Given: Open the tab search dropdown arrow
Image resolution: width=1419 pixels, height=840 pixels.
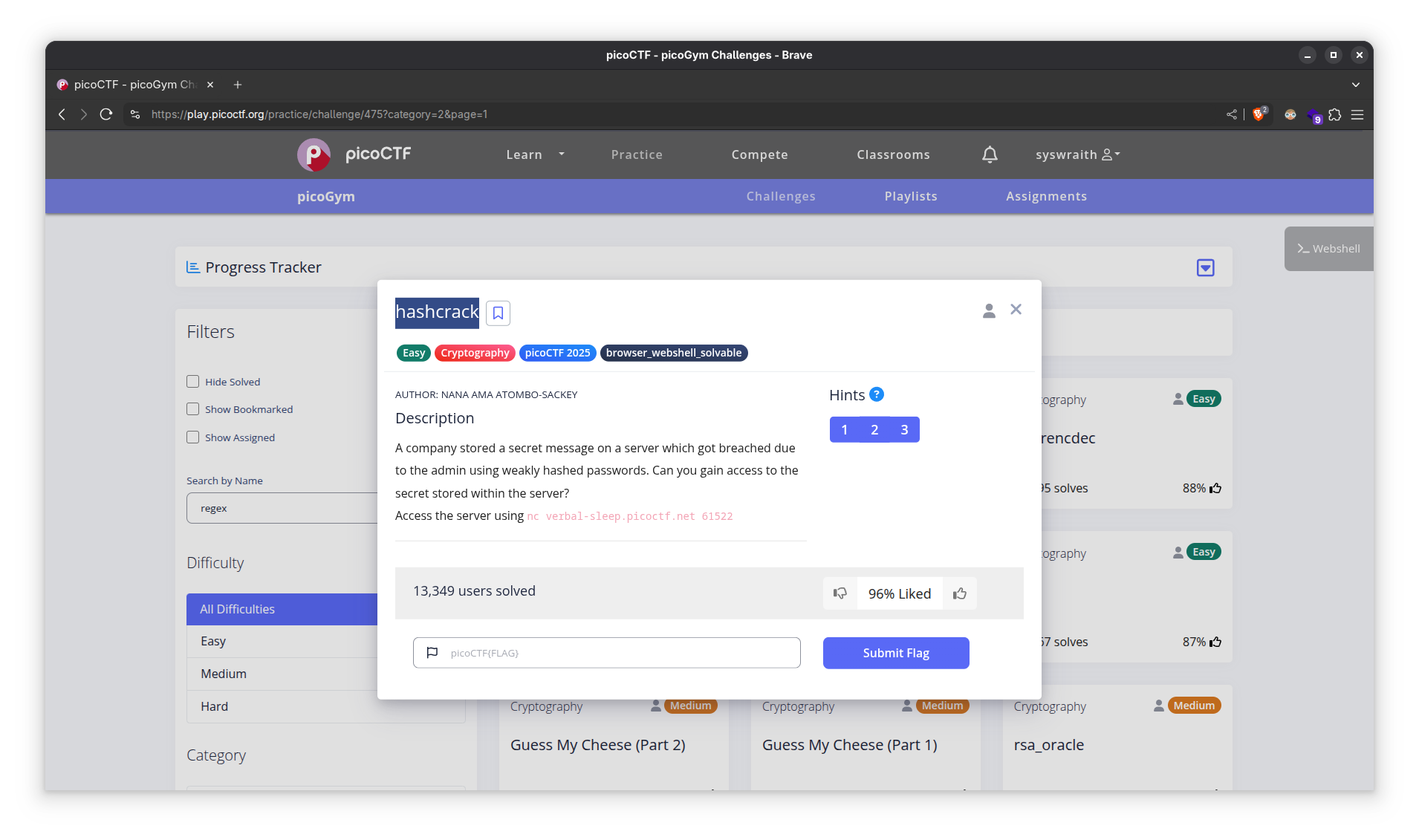Looking at the screenshot, I should (1356, 85).
